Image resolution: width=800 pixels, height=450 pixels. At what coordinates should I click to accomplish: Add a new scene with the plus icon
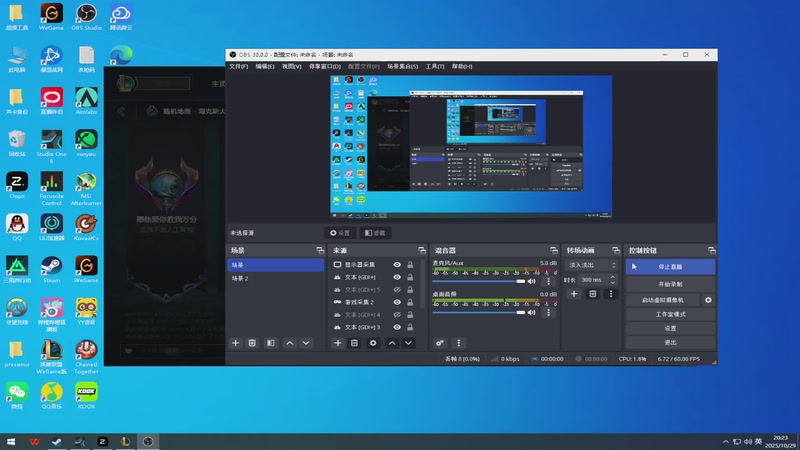point(236,343)
